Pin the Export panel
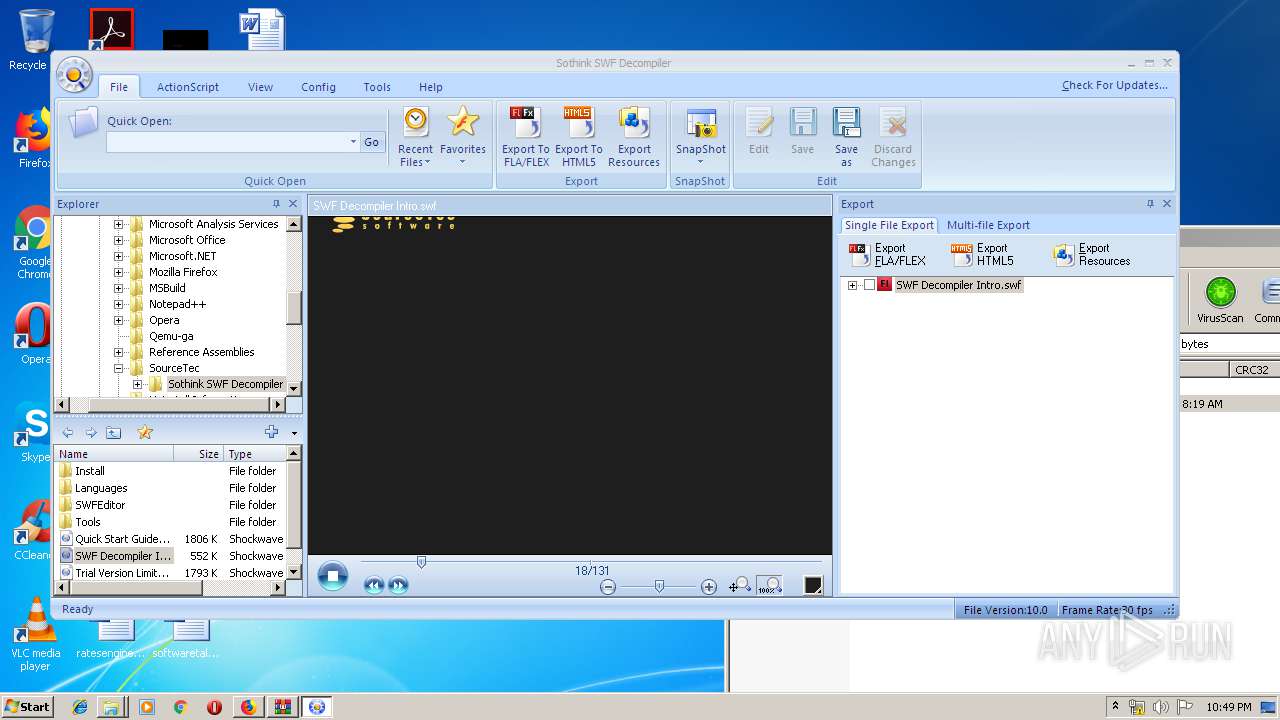1280x720 pixels. (x=1150, y=204)
